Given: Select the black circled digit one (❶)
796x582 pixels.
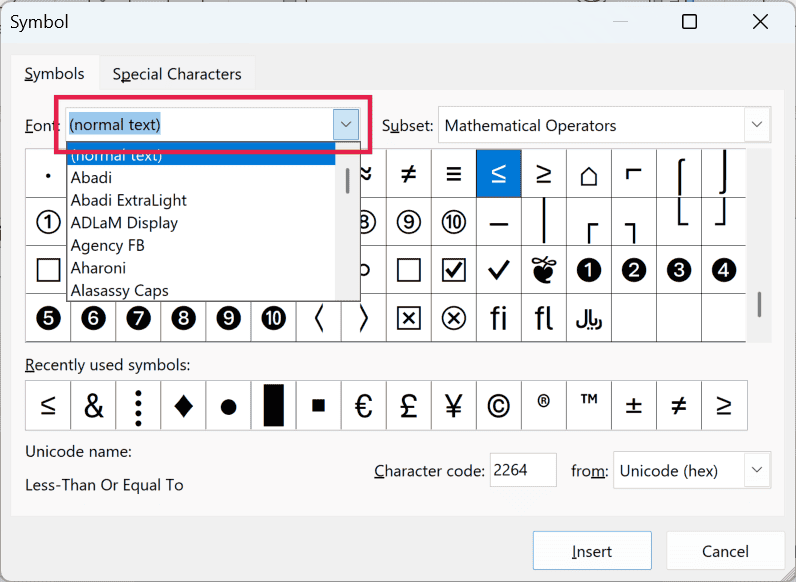Looking at the screenshot, I should [x=589, y=270].
